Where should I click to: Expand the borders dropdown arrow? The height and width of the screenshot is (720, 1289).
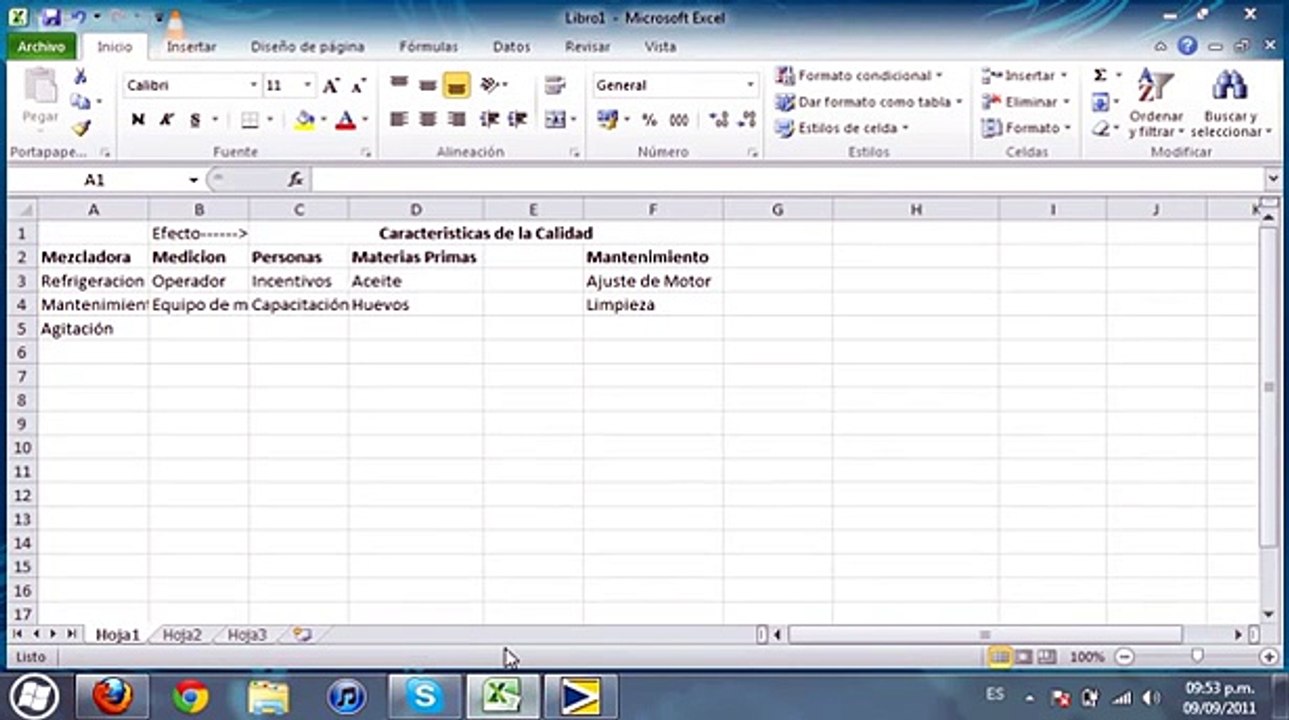coord(270,120)
